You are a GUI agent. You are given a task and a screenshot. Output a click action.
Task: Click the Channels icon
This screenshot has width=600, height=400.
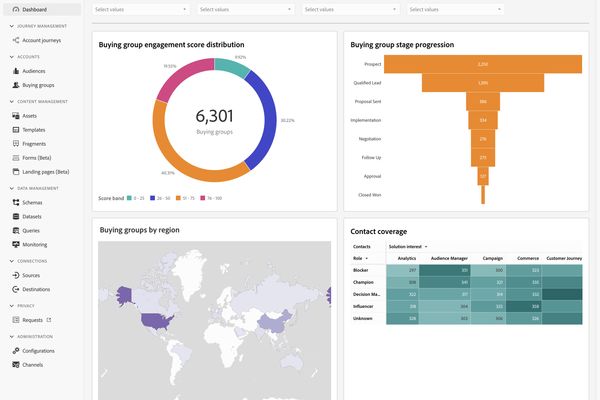pos(16,364)
